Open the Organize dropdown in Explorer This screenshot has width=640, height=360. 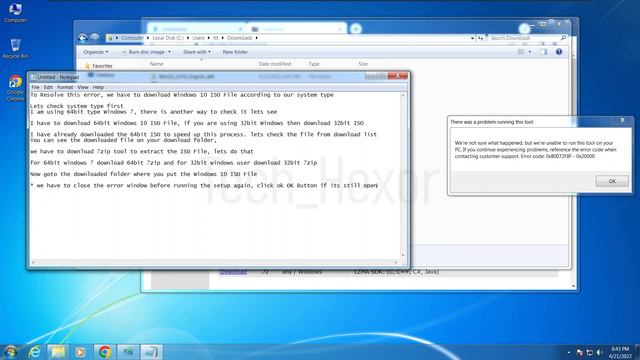[96, 52]
